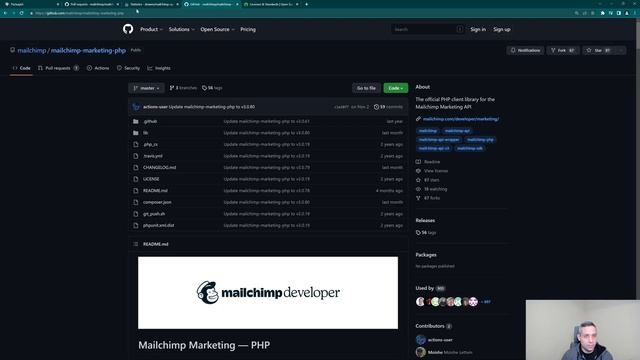
Task: Open the CHANGELOG.md file
Action: (160, 167)
